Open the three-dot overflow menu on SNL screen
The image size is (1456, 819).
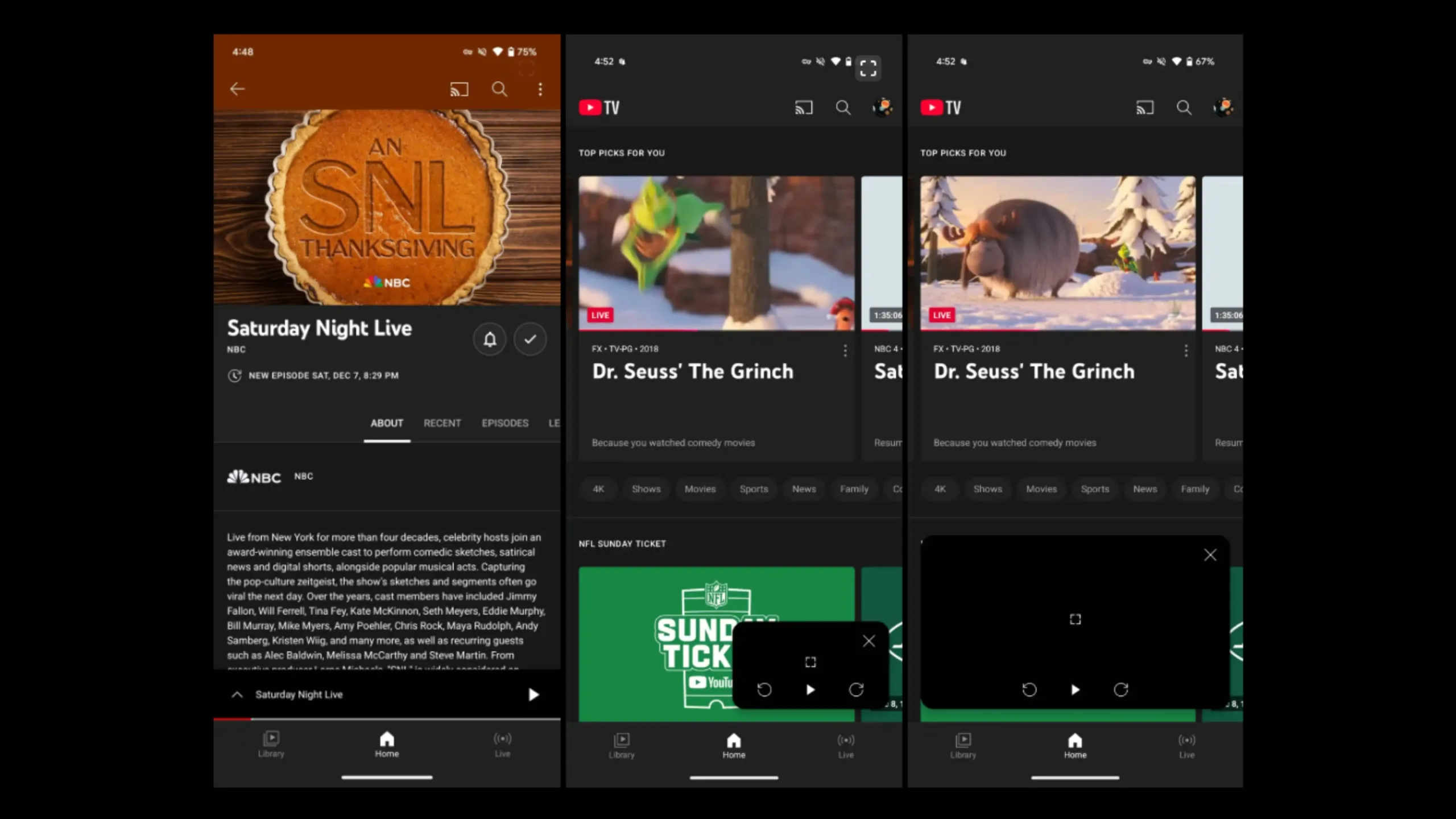pyautogui.click(x=540, y=89)
